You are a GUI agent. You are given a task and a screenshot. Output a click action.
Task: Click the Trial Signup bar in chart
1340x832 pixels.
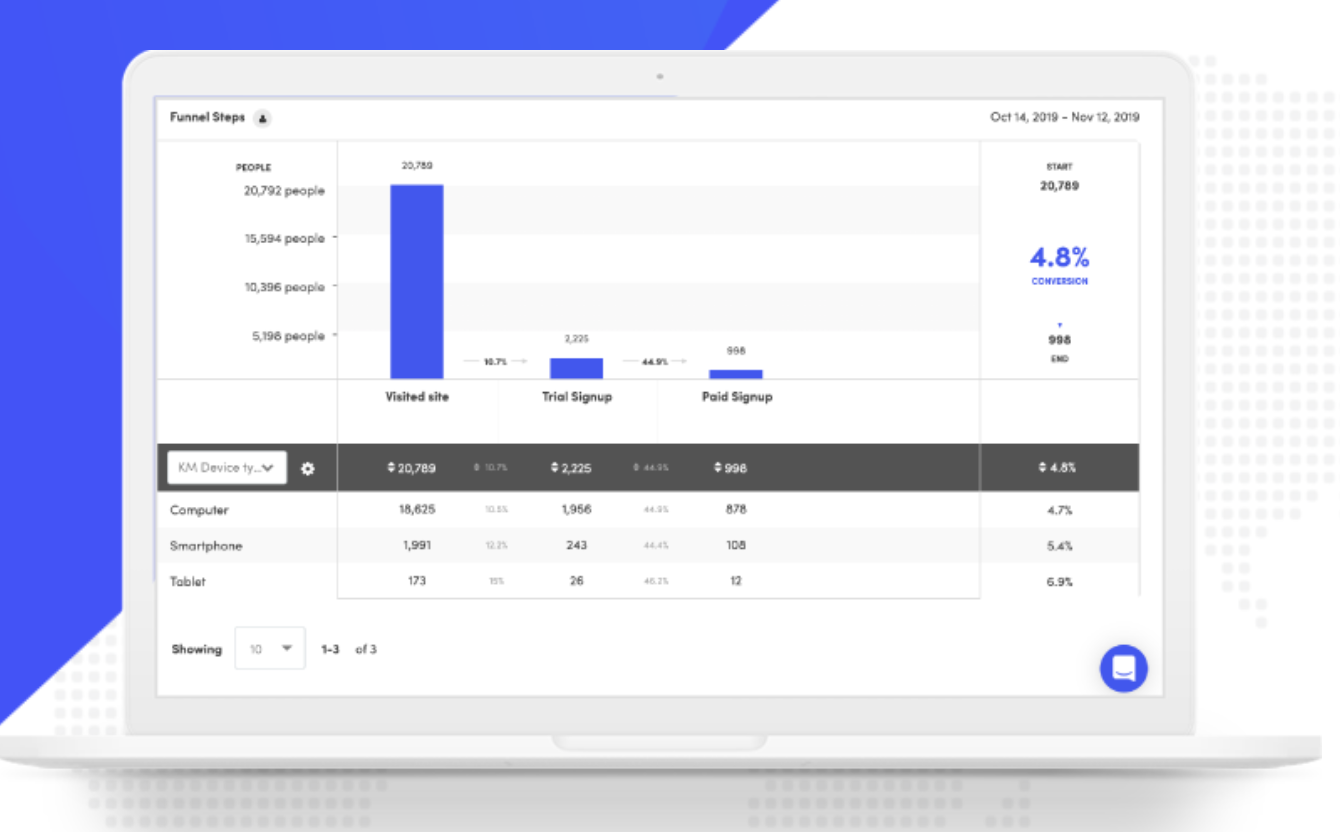[576, 368]
